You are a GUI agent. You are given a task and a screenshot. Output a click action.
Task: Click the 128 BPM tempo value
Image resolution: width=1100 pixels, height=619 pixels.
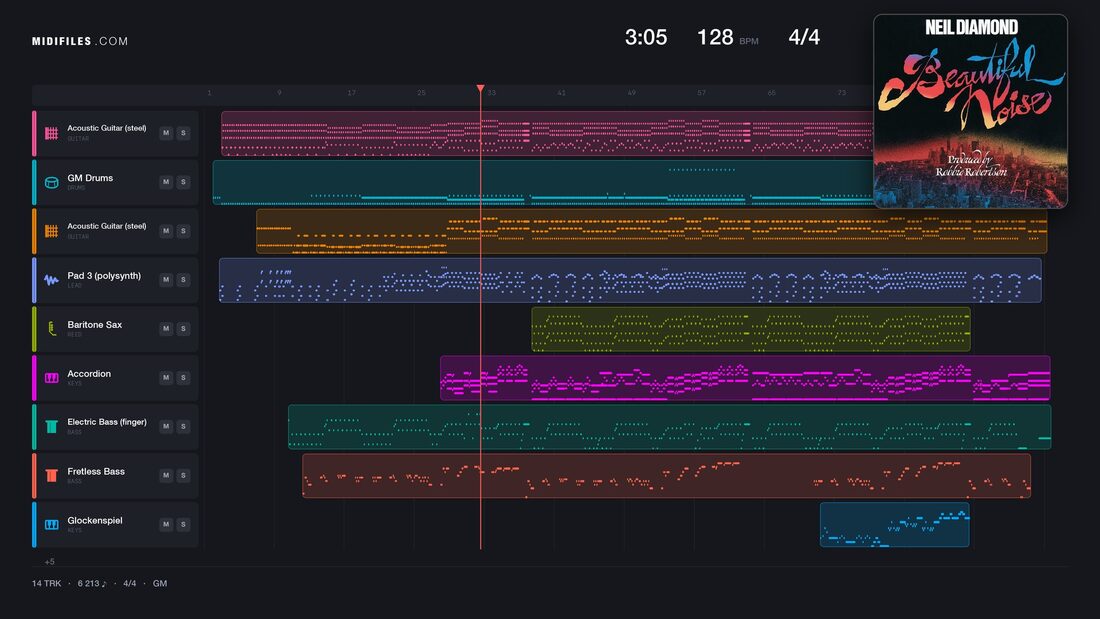coord(715,37)
